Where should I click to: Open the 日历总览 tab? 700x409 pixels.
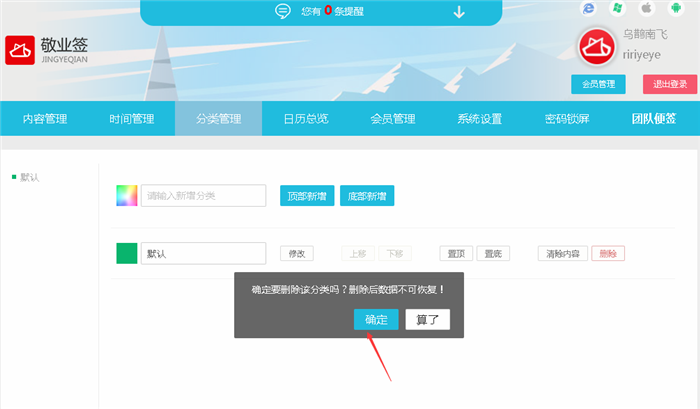[x=305, y=119]
